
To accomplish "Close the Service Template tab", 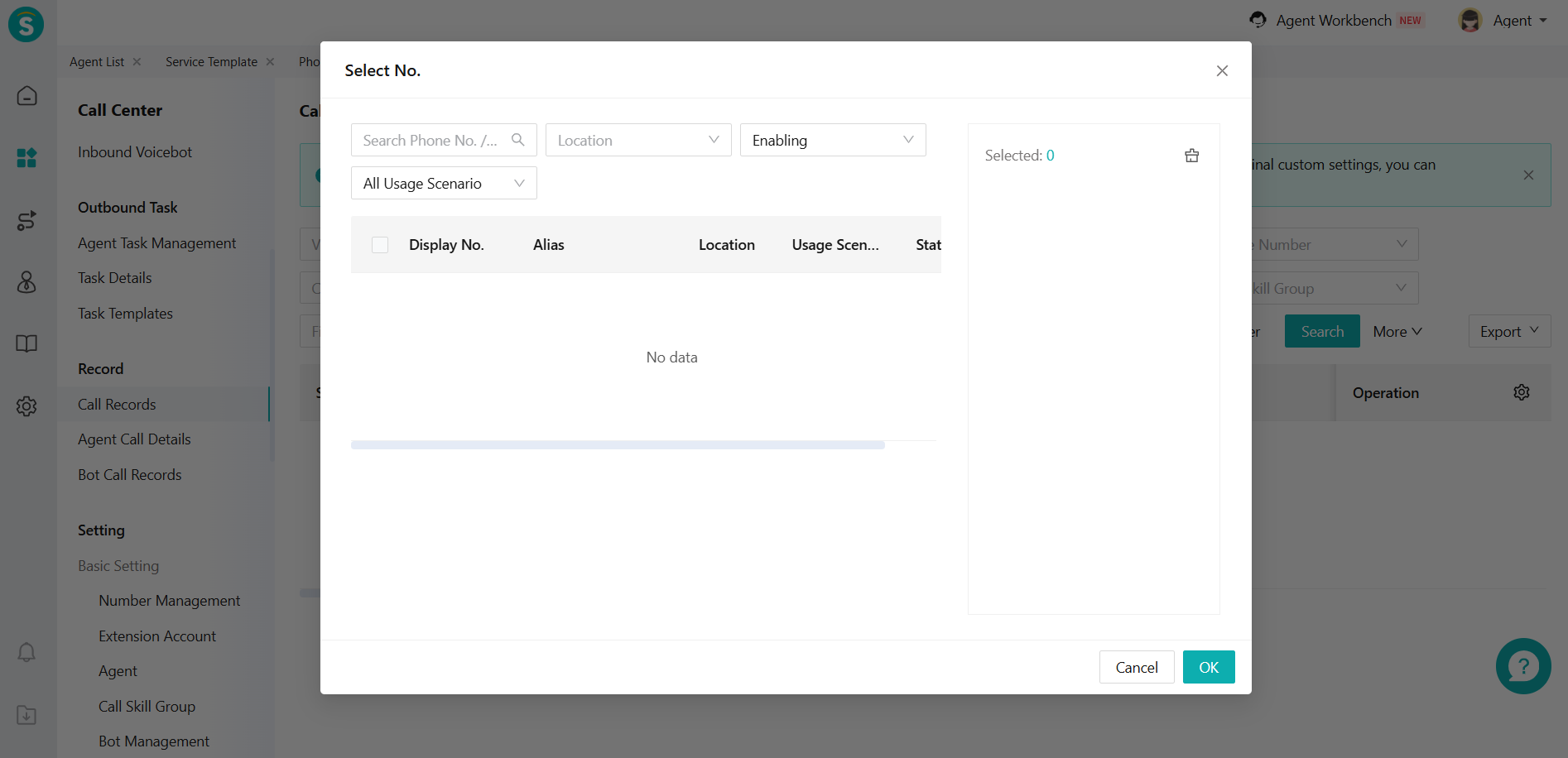I will [270, 62].
